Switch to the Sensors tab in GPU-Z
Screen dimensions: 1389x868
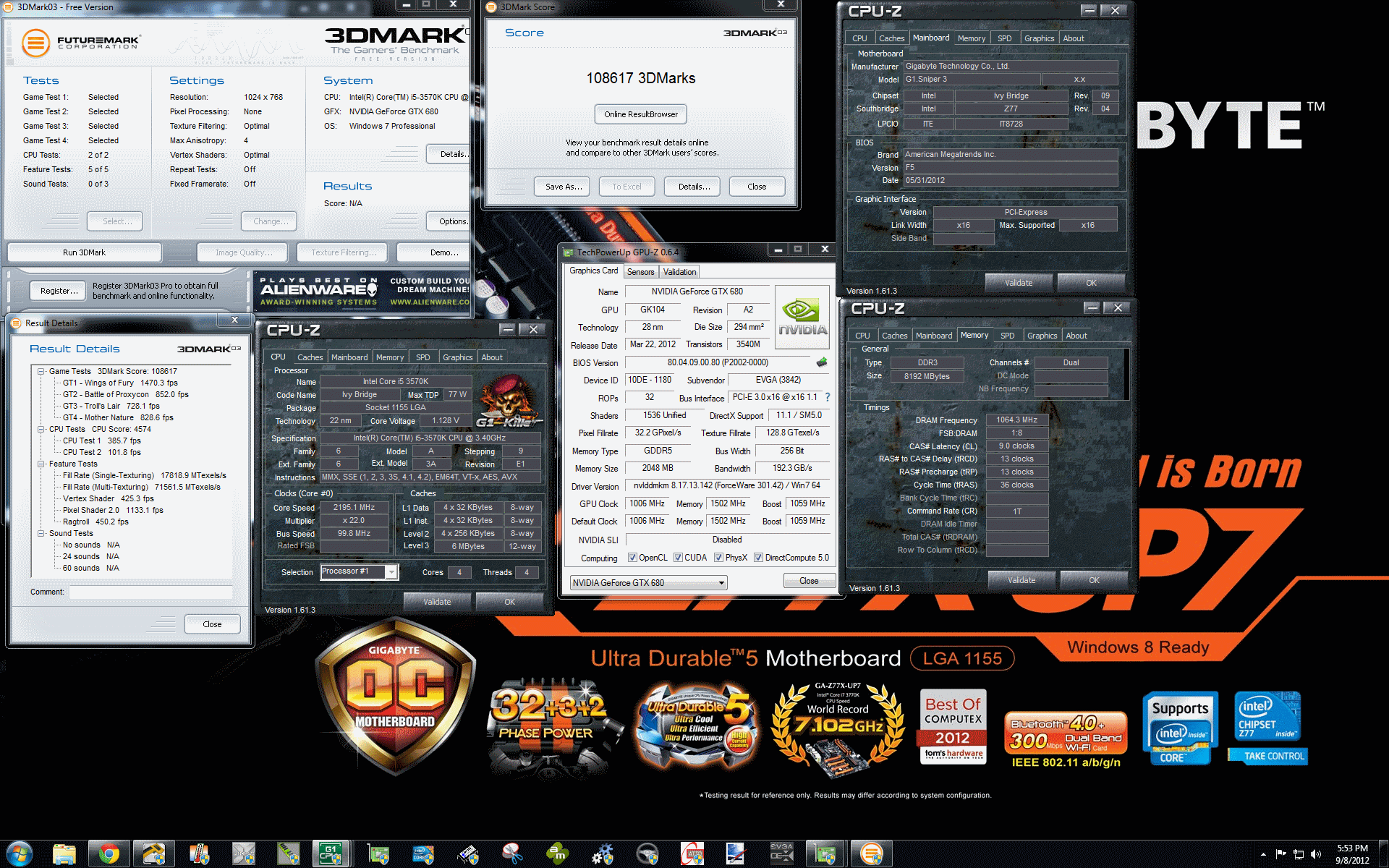pos(640,272)
